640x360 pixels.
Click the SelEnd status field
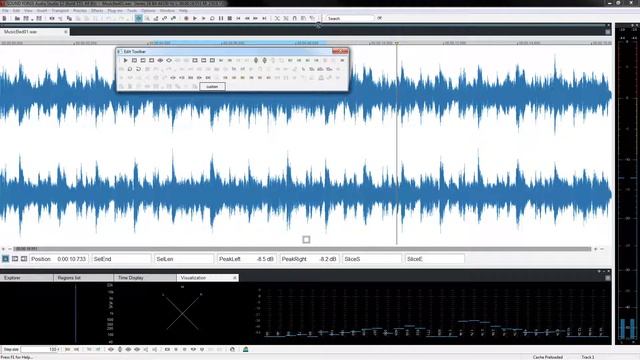click(x=122, y=259)
